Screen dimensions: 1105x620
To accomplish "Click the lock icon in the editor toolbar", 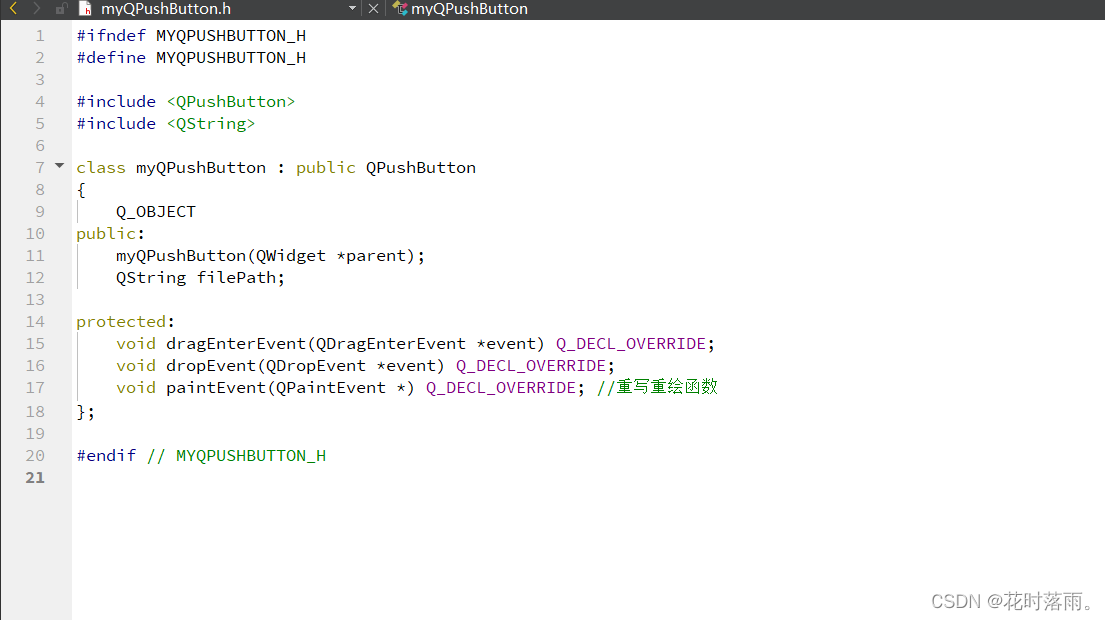I will 60,8.
